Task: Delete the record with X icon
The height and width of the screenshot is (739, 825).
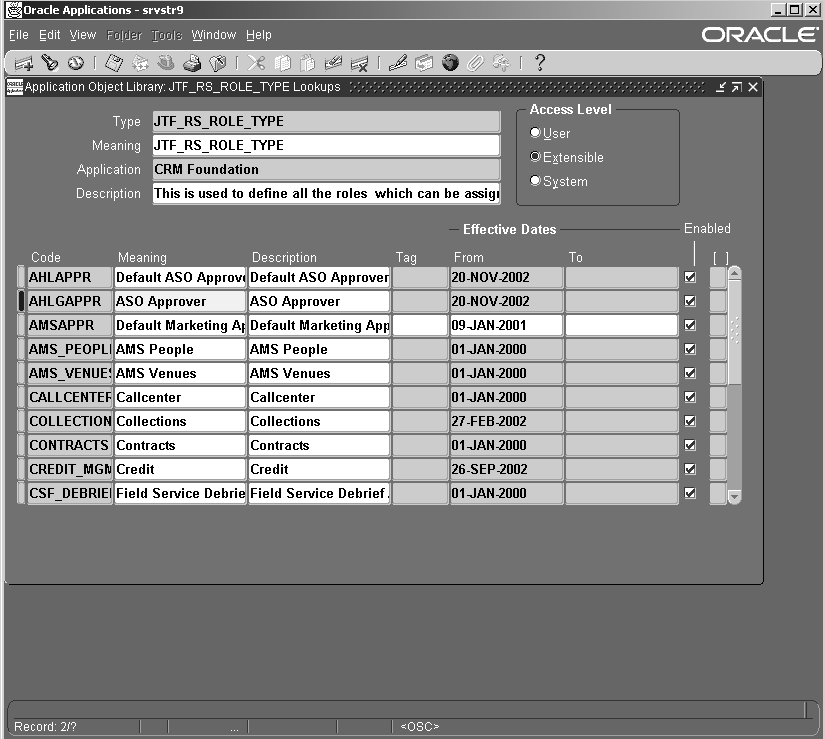Action: click(x=360, y=64)
